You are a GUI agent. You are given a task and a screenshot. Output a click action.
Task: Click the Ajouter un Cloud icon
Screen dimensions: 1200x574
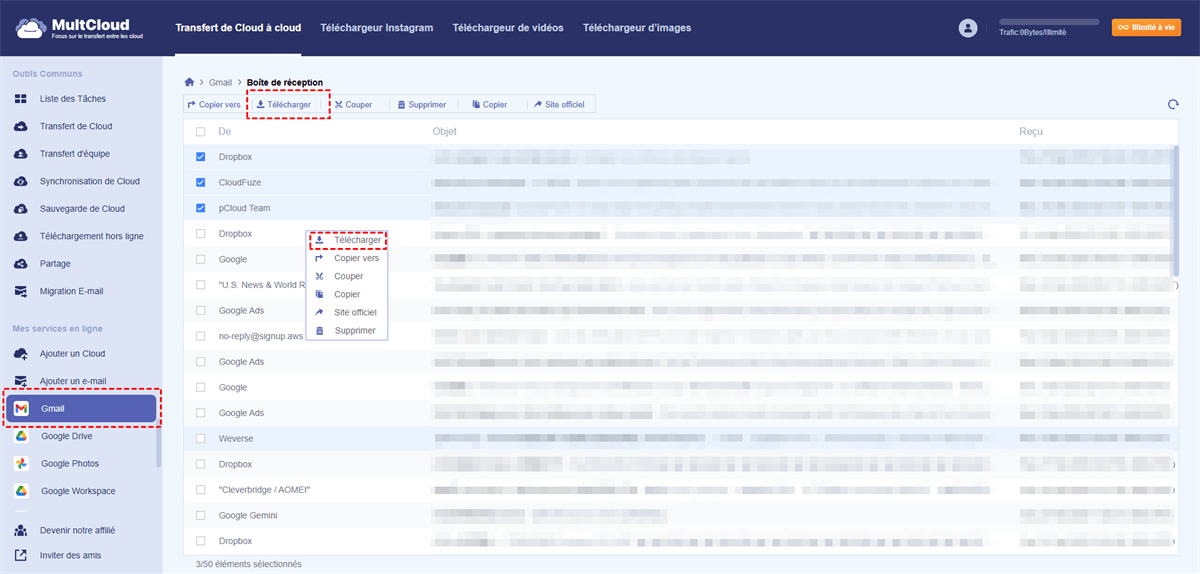(20, 354)
